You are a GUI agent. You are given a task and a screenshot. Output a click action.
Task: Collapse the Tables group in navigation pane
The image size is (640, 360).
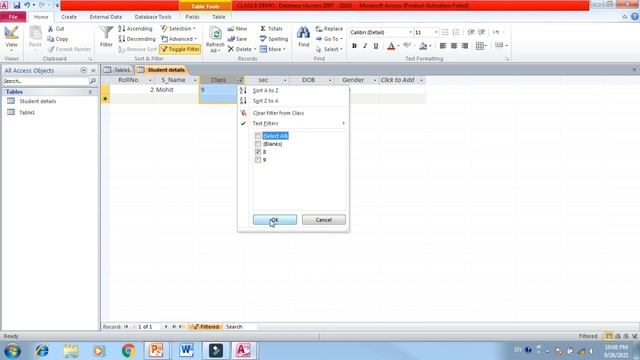coord(90,92)
